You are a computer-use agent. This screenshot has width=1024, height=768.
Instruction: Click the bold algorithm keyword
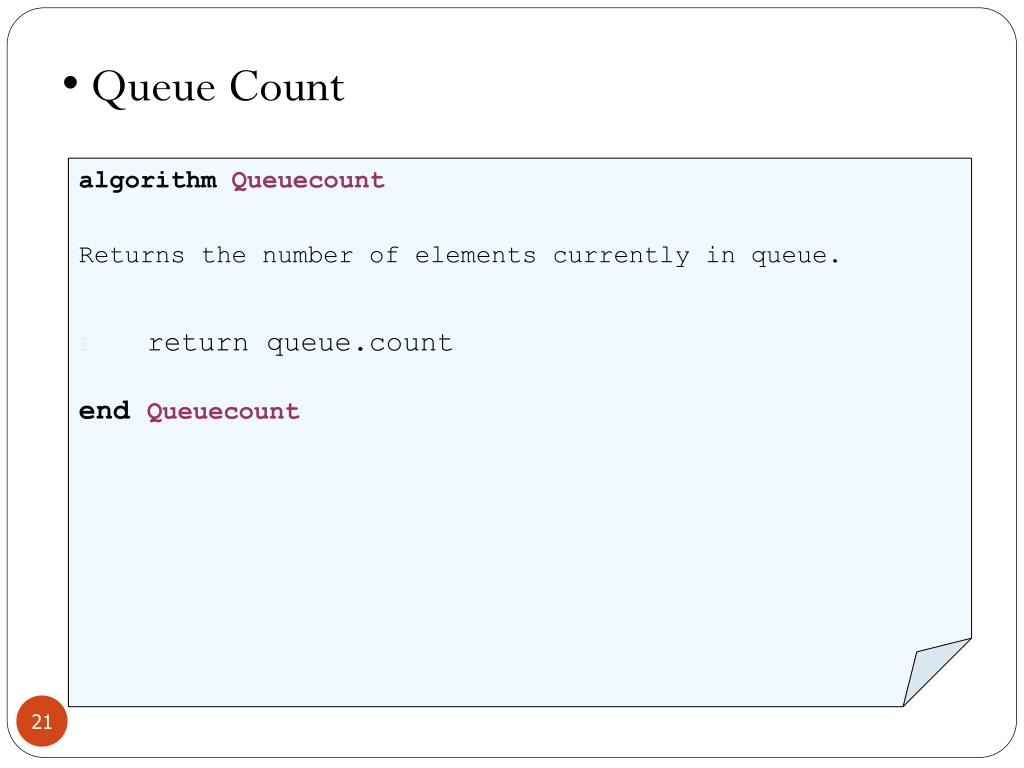tap(148, 181)
